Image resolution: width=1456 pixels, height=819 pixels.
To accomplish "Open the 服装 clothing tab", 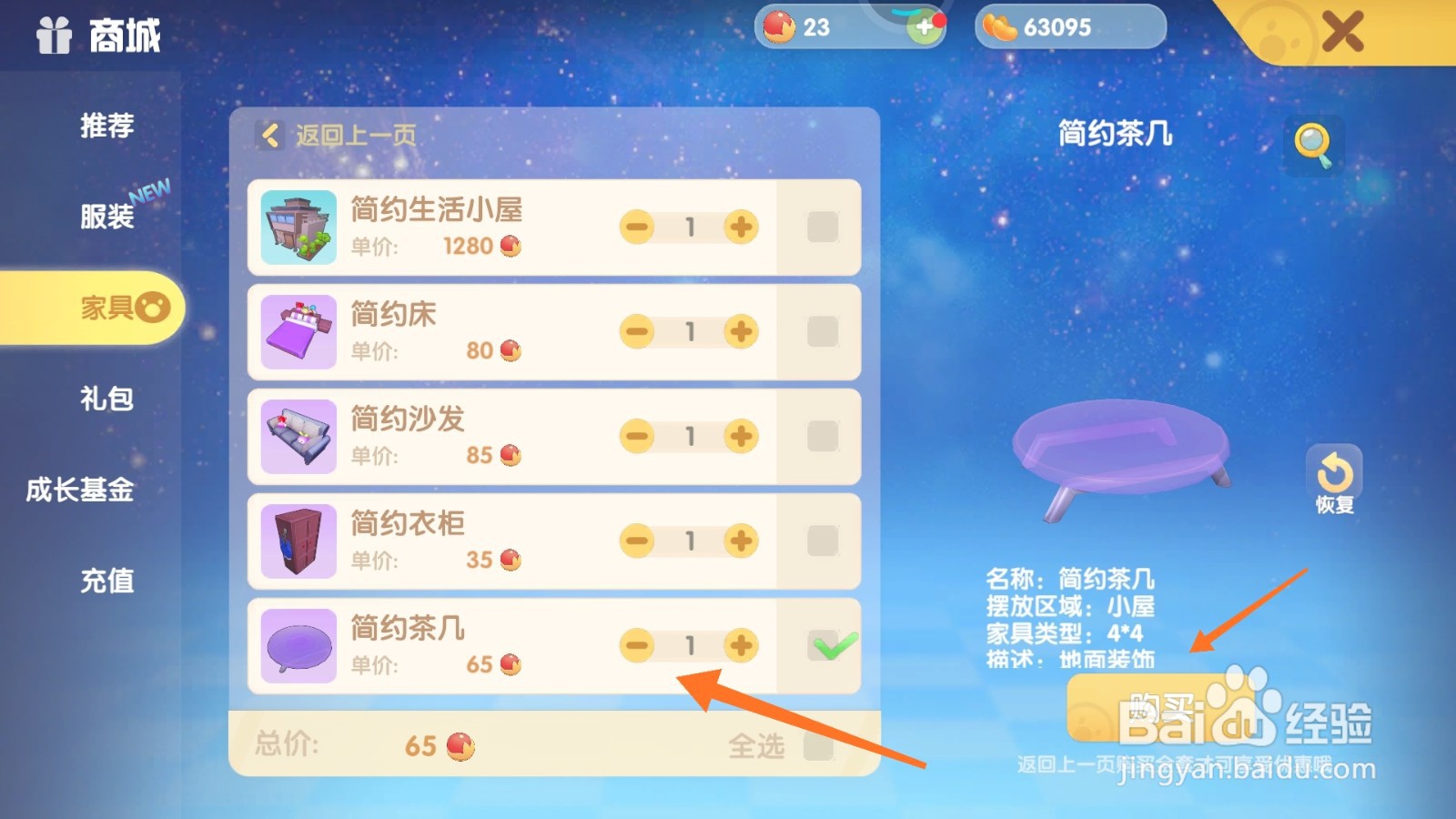I will [x=106, y=217].
